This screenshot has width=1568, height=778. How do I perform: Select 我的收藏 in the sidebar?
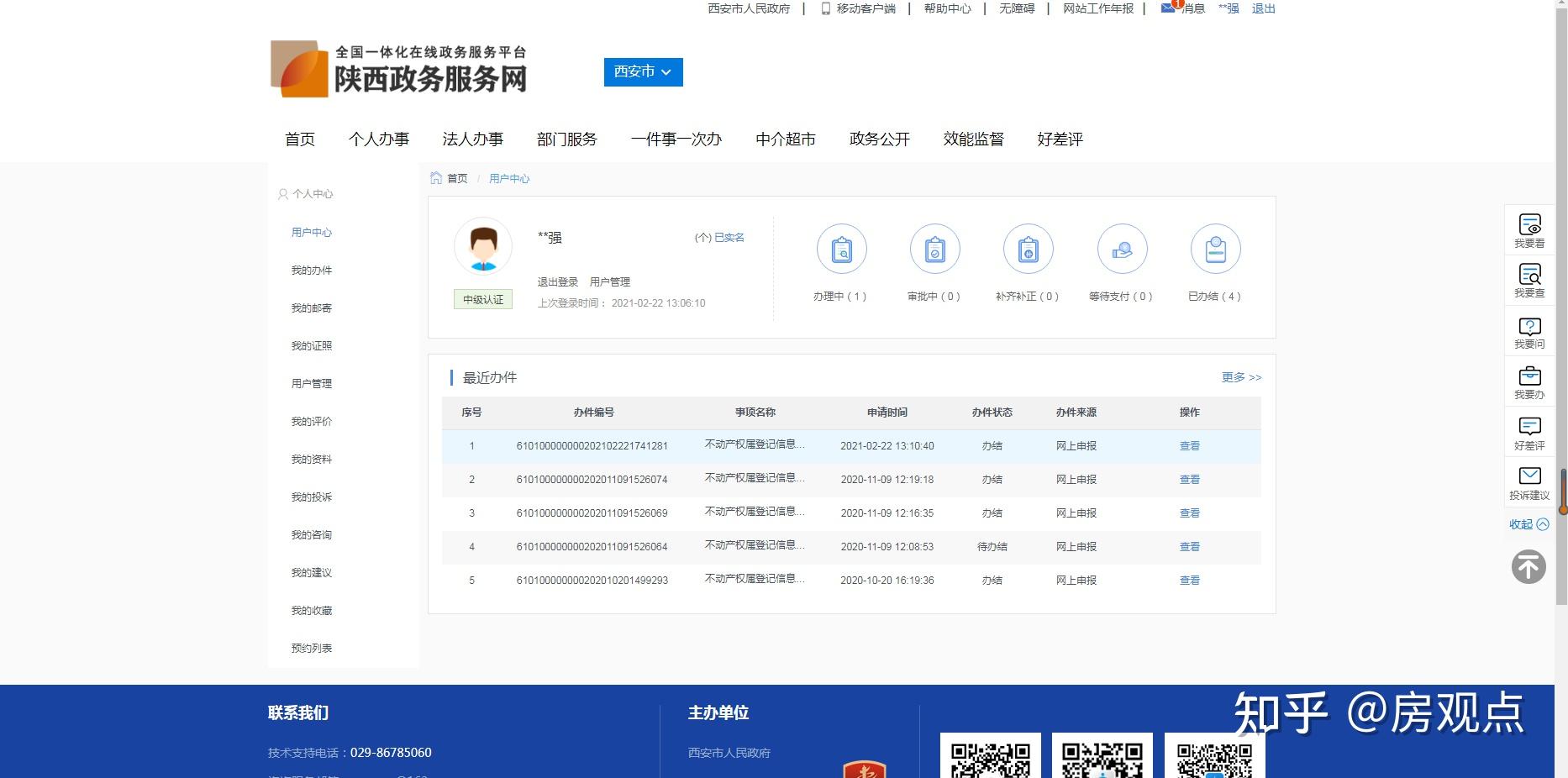[312, 611]
